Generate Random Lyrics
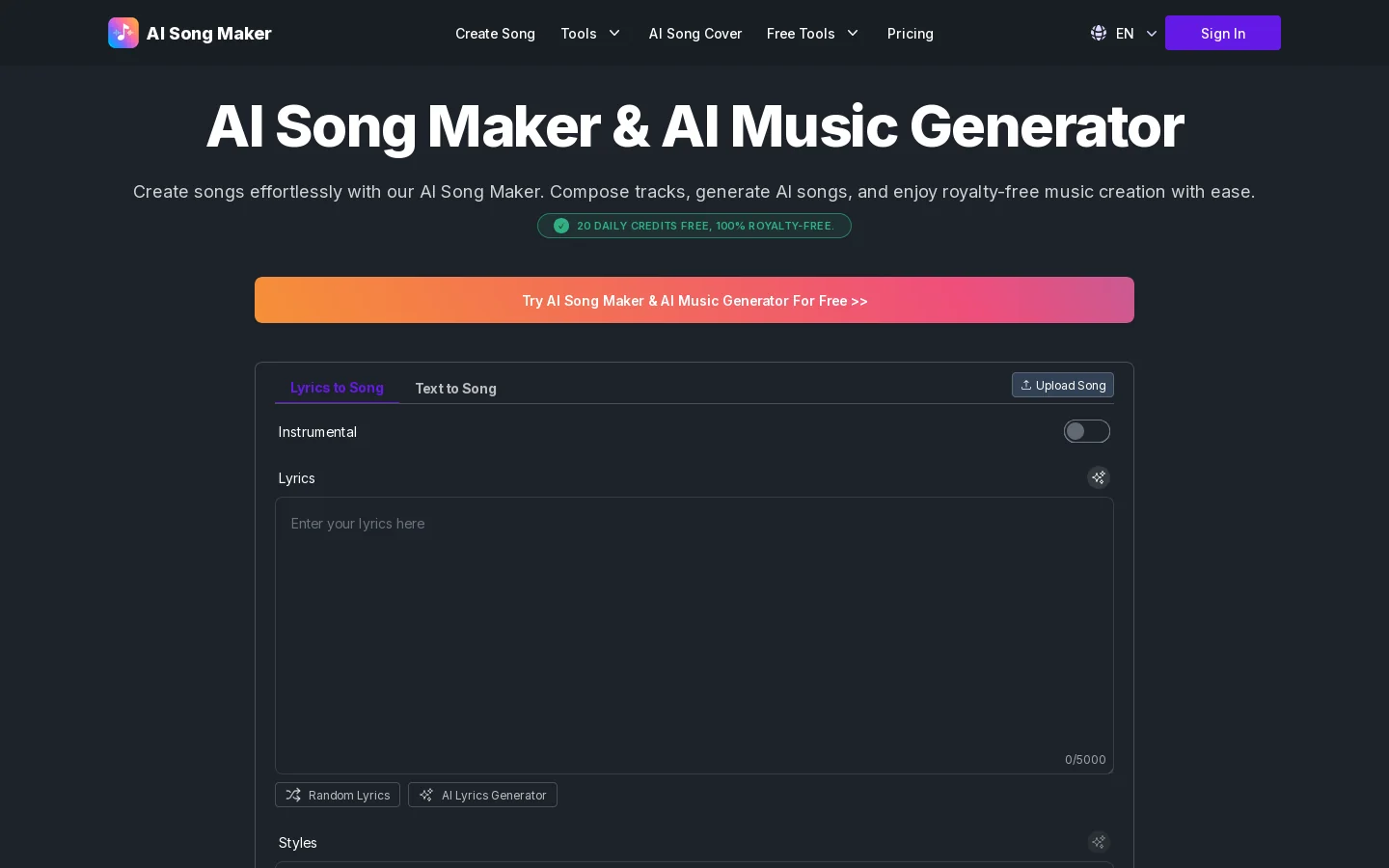This screenshot has width=1389, height=868. (x=338, y=795)
